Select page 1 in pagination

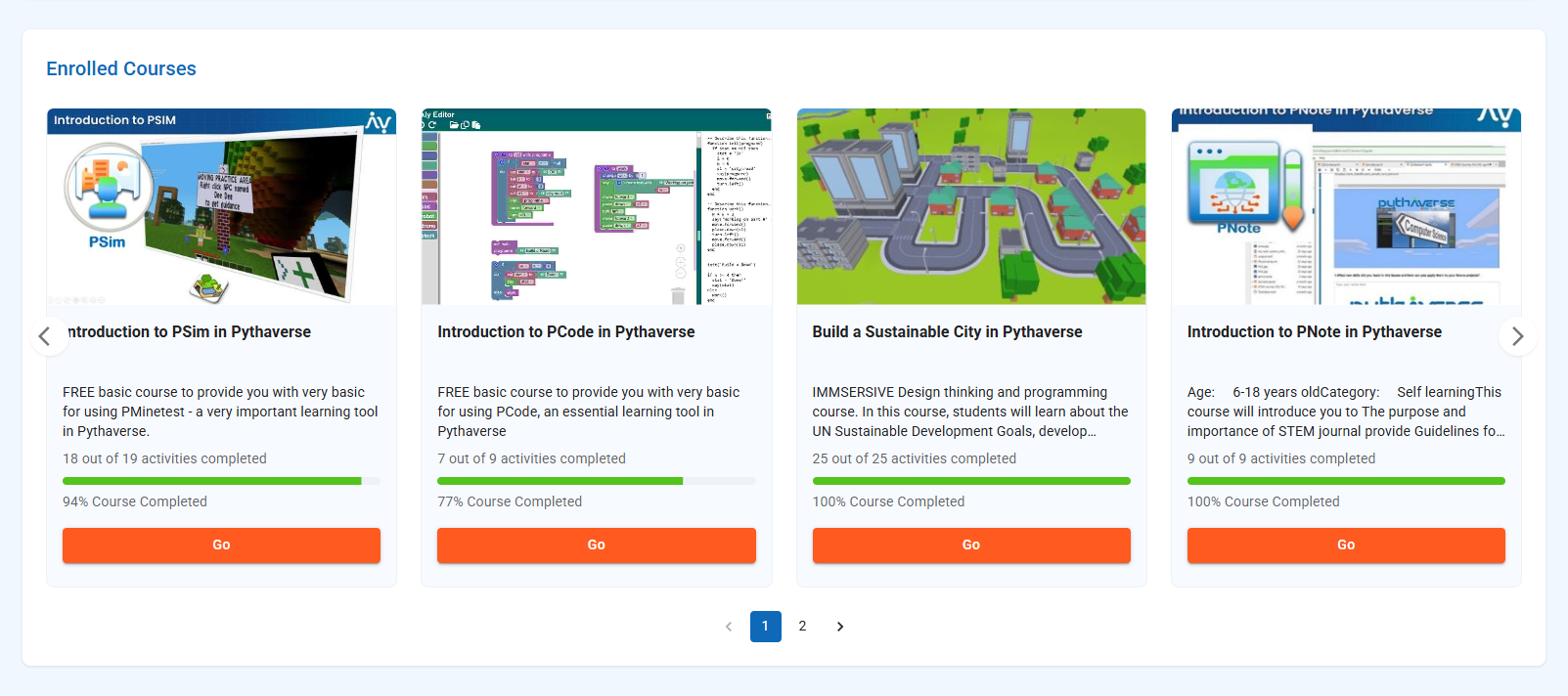(x=765, y=627)
